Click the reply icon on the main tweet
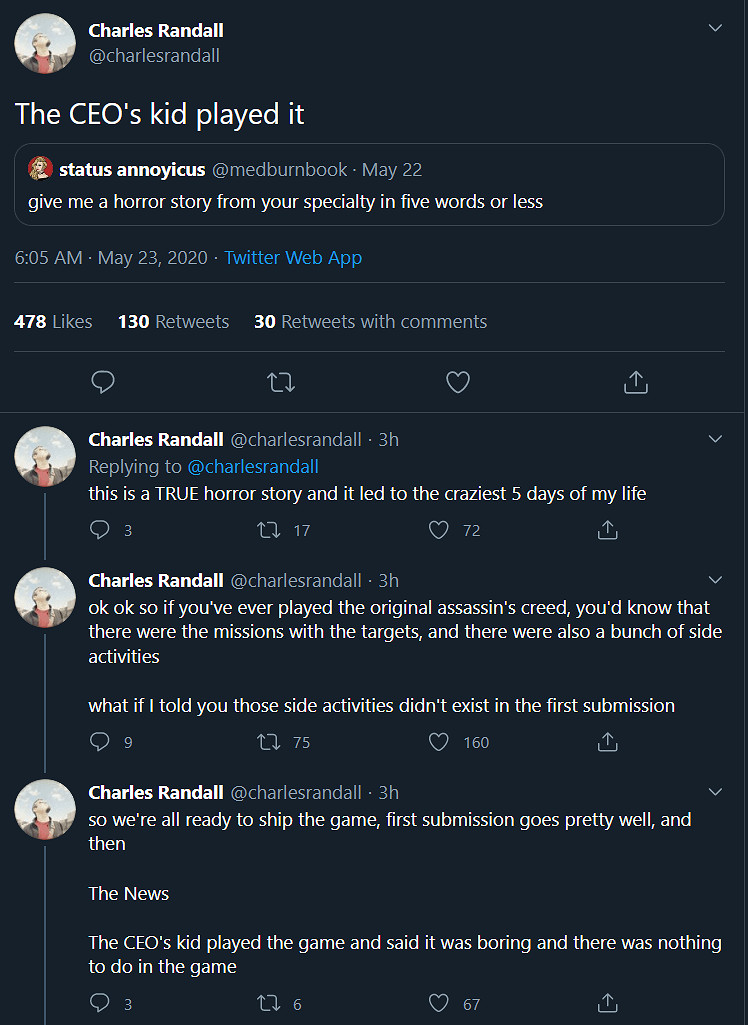Image resolution: width=748 pixels, height=1025 pixels. click(x=102, y=382)
